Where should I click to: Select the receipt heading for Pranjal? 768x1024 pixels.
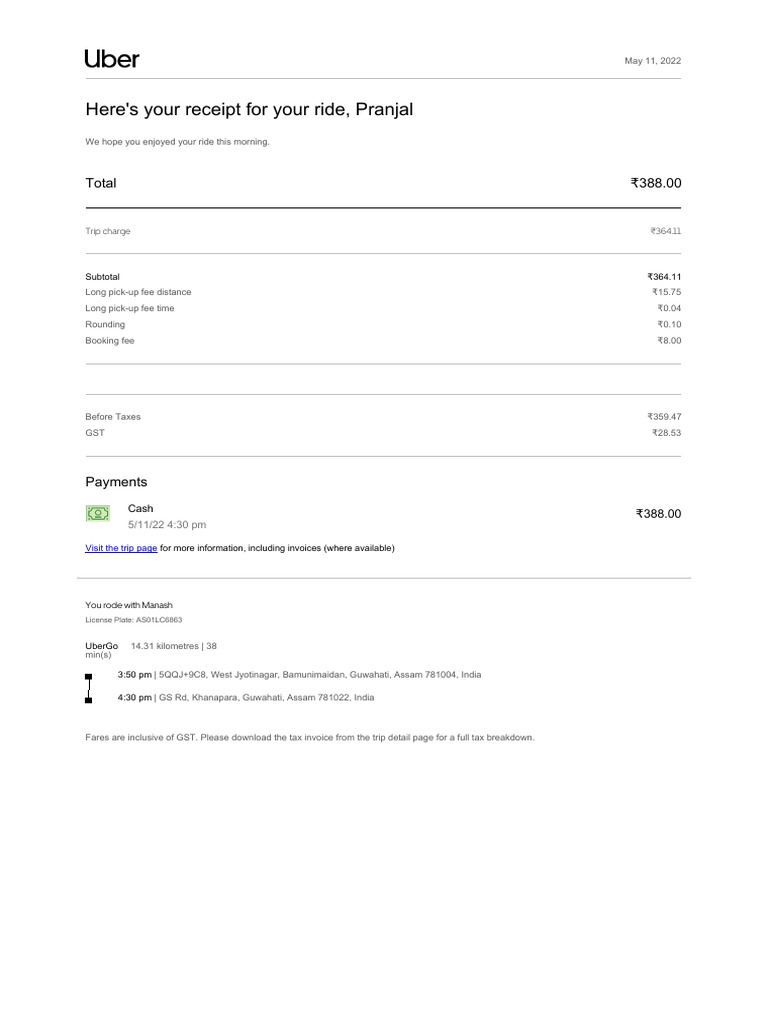coord(249,109)
